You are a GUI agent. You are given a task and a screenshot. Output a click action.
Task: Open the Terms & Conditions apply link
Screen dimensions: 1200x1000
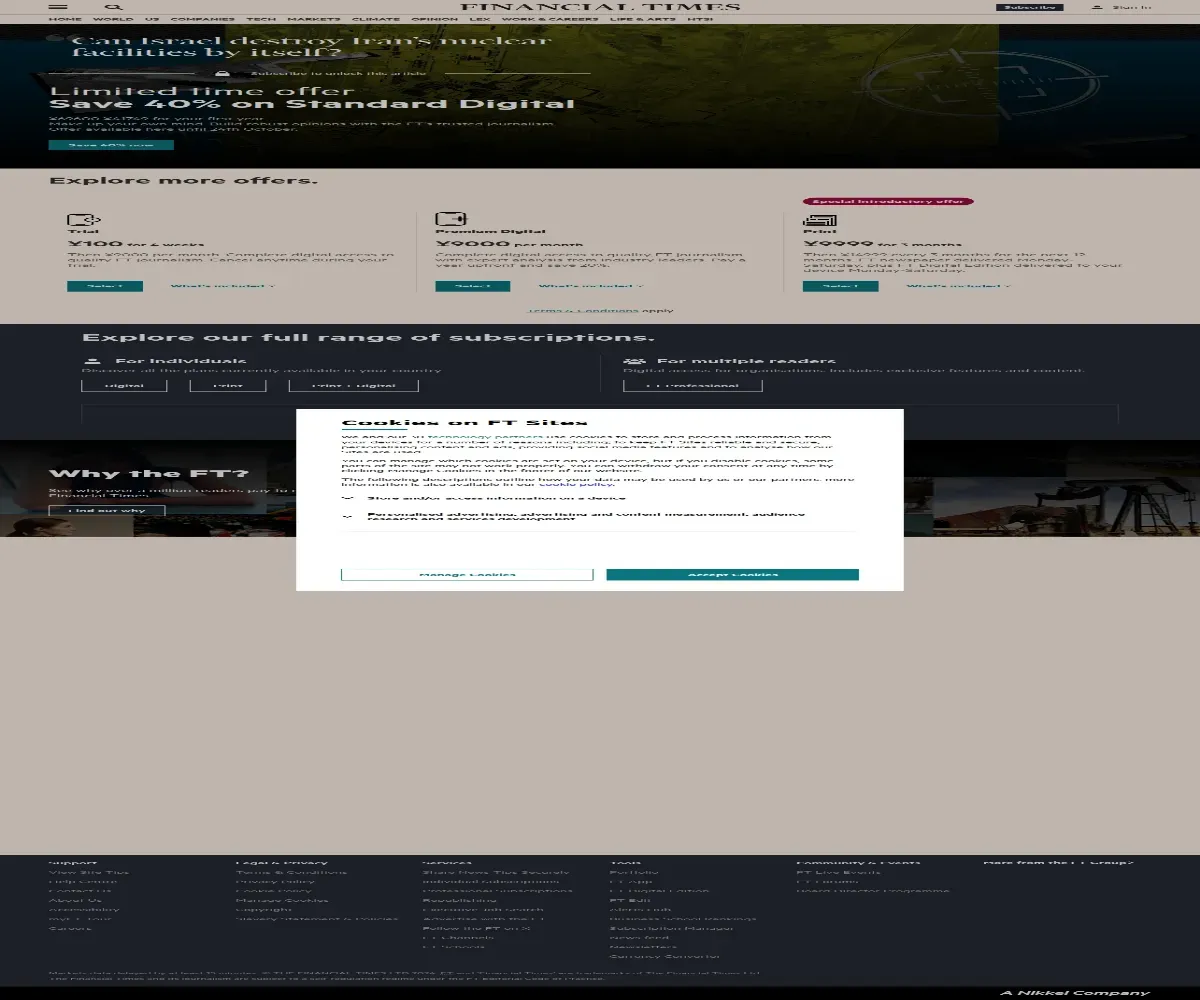coord(583,310)
